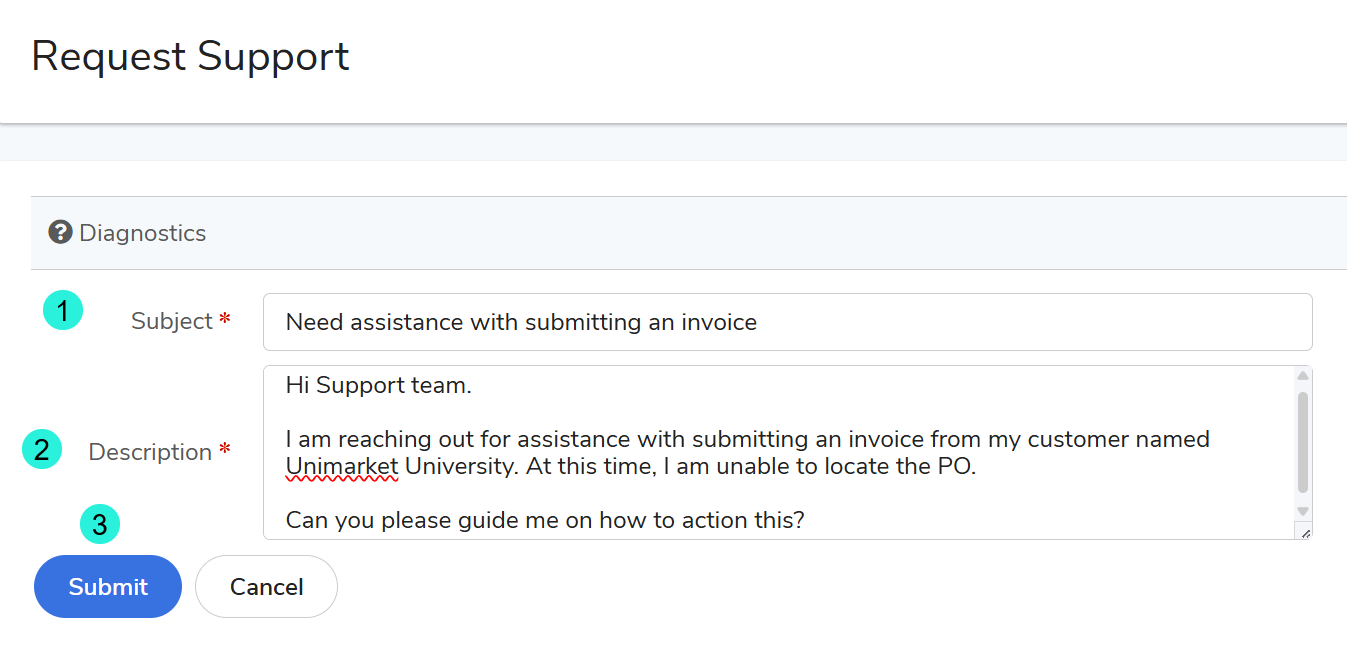Click the Description field label
The height and width of the screenshot is (659, 1347).
click(x=150, y=452)
